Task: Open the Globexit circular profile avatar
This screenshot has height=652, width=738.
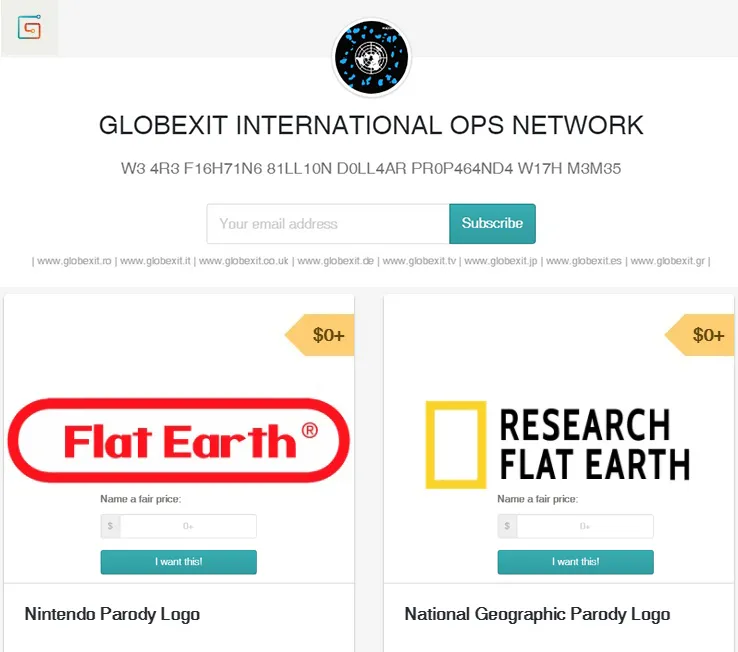Action: [x=371, y=57]
